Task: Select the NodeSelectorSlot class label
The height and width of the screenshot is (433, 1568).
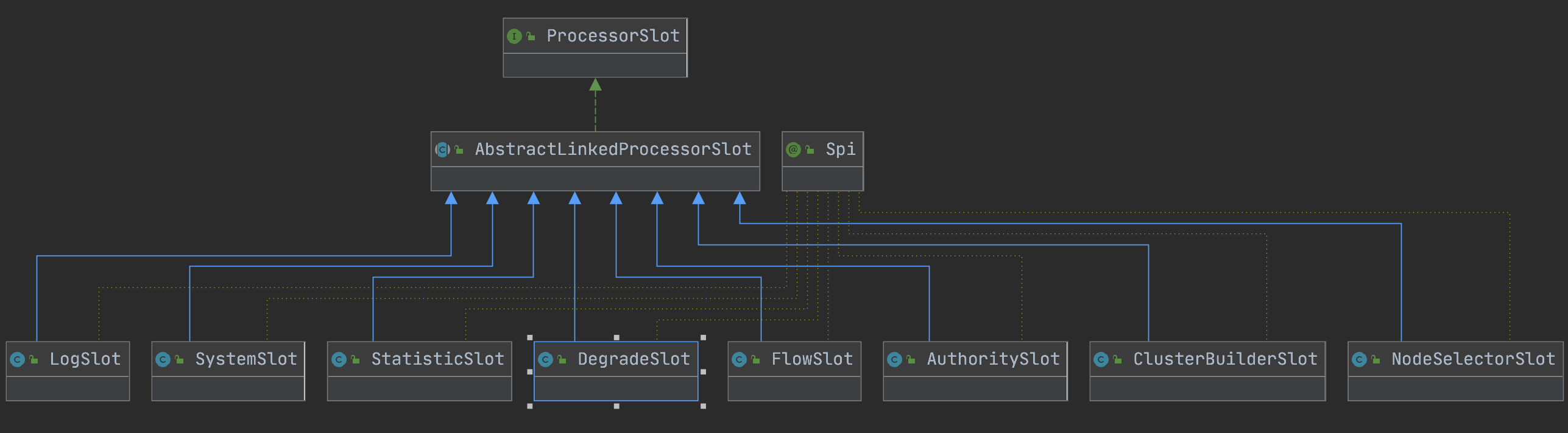Action: point(1473,359)
